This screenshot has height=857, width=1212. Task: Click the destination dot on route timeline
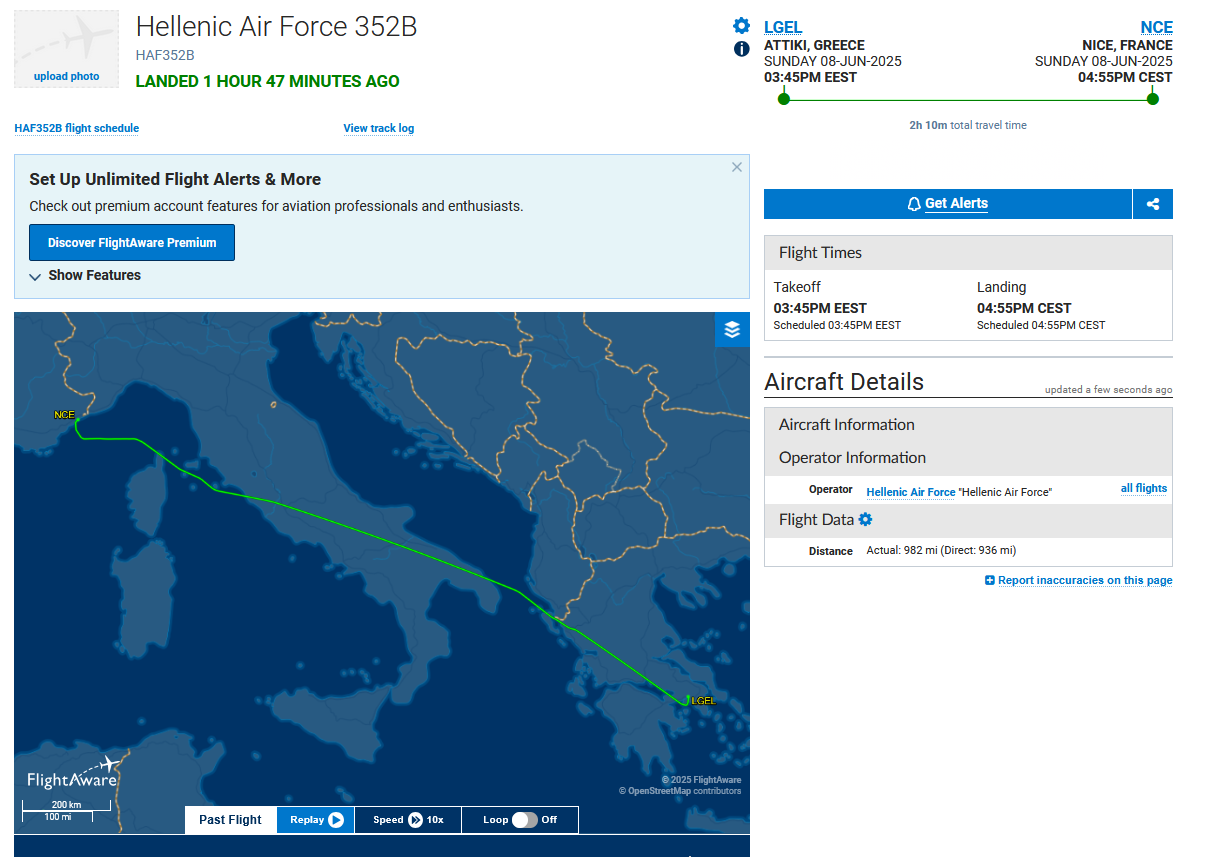tap(1153, 98)
